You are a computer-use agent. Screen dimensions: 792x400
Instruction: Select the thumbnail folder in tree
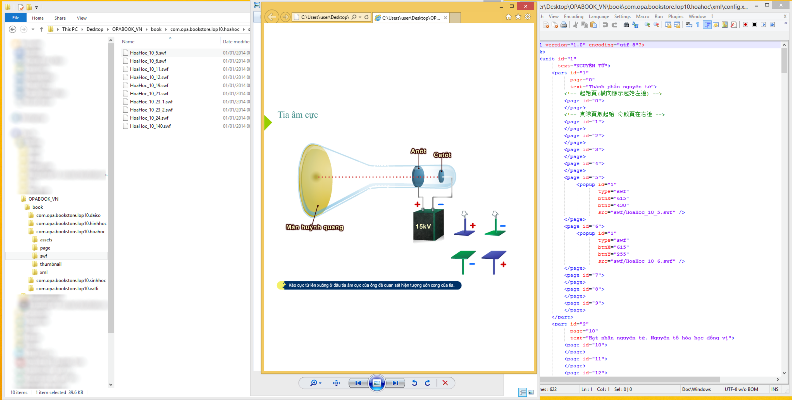[49, 264]
